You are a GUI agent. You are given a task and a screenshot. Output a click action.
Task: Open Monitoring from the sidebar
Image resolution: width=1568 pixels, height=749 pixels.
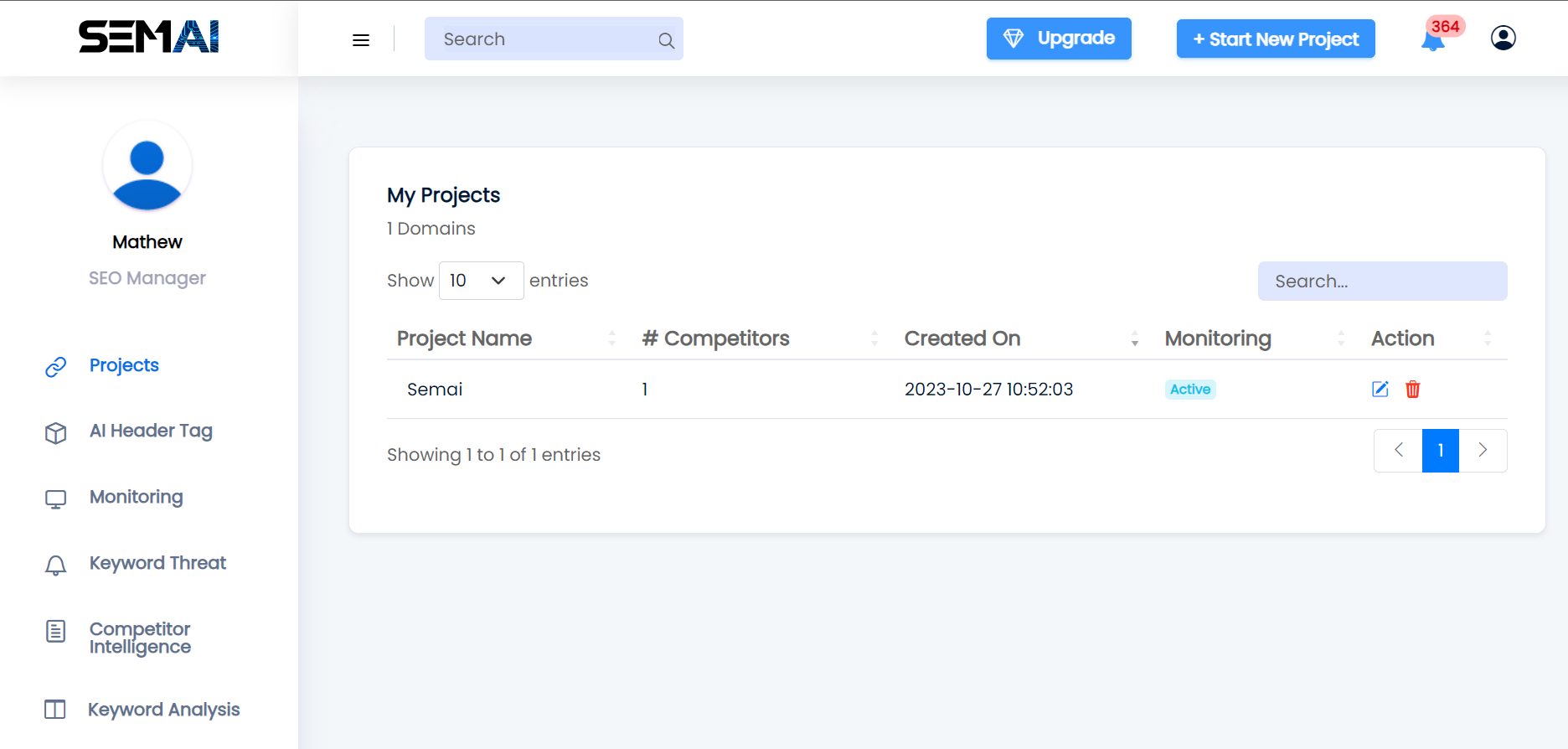(136, 497)
